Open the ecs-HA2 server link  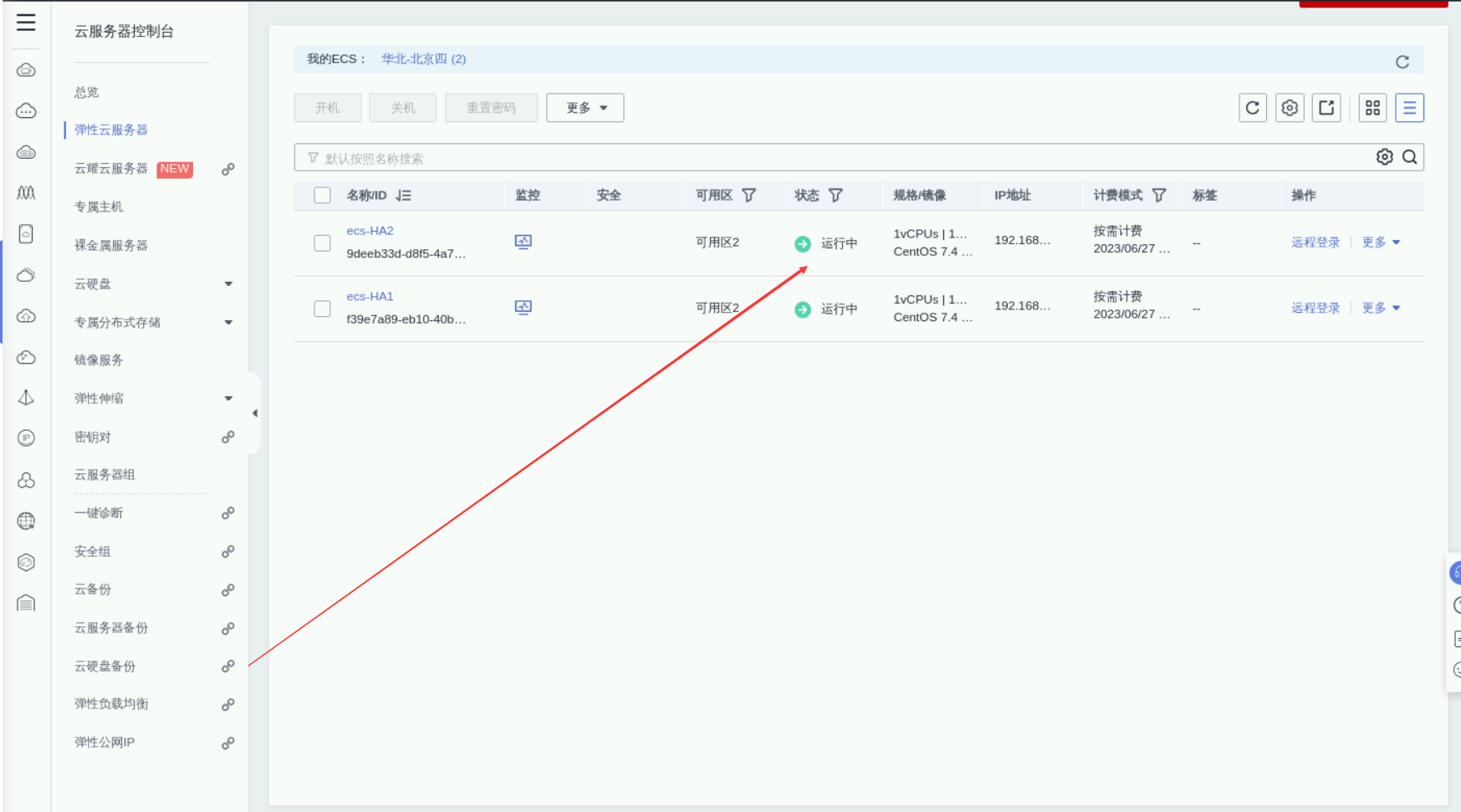click(x=370, y=231)
